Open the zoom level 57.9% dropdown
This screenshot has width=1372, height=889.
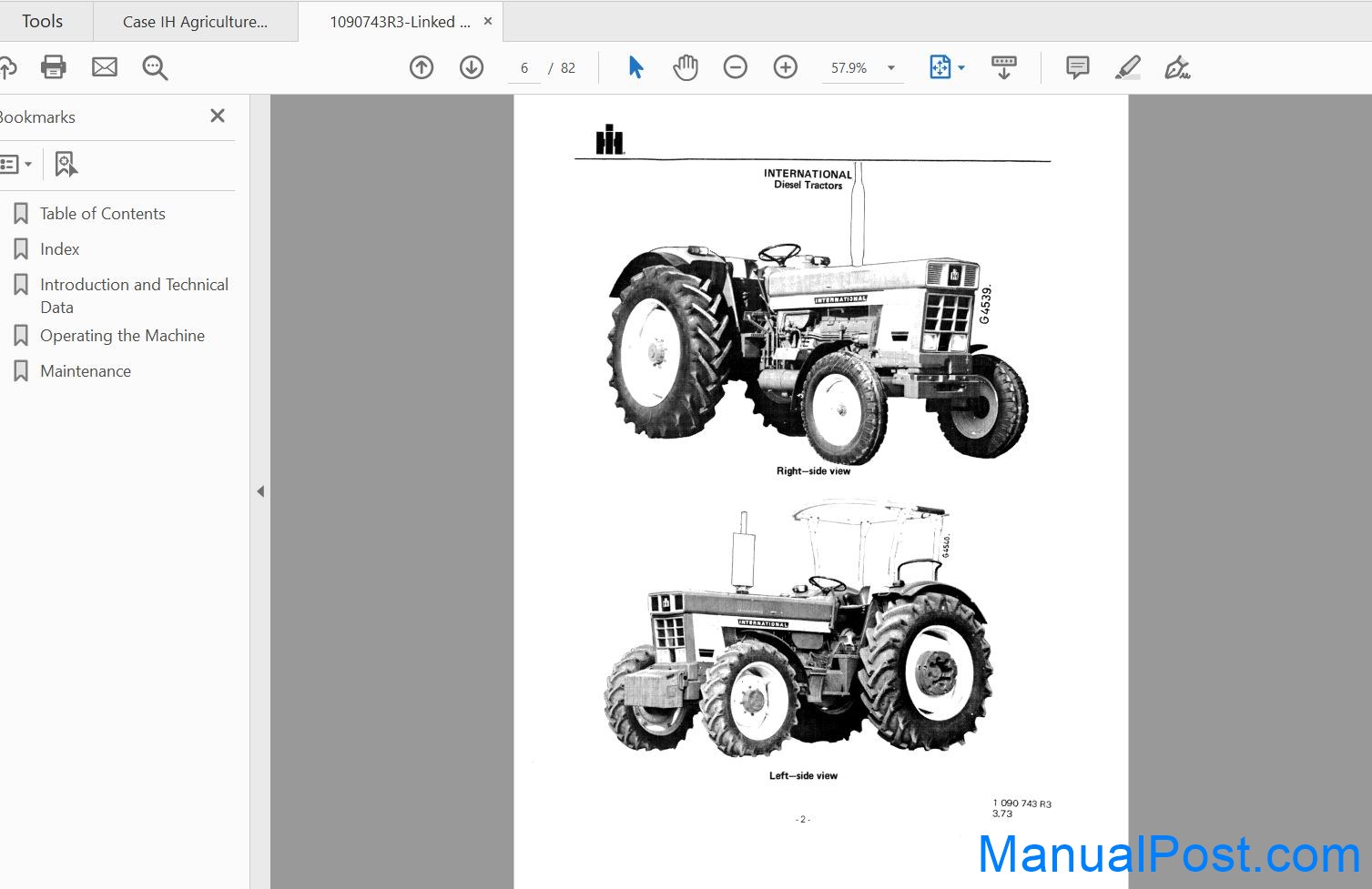891,68
